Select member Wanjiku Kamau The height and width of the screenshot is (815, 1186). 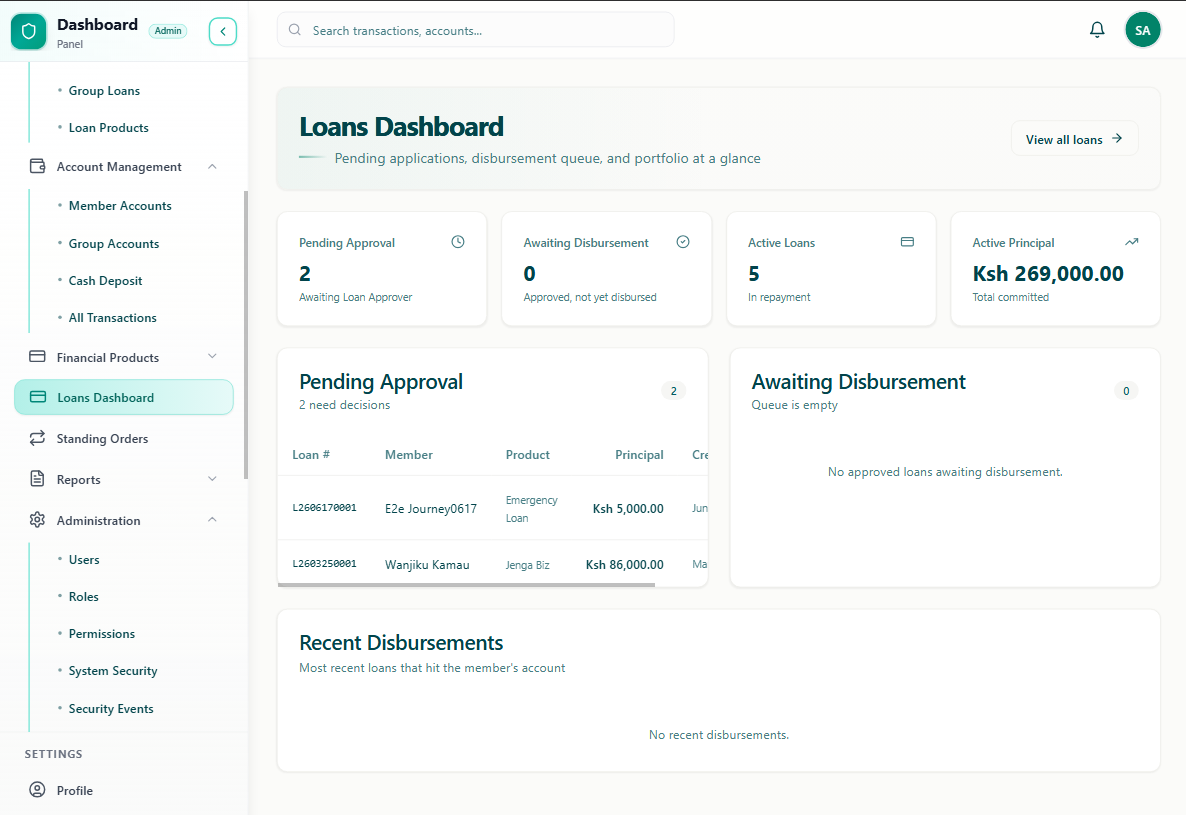[x=427, y=565]
